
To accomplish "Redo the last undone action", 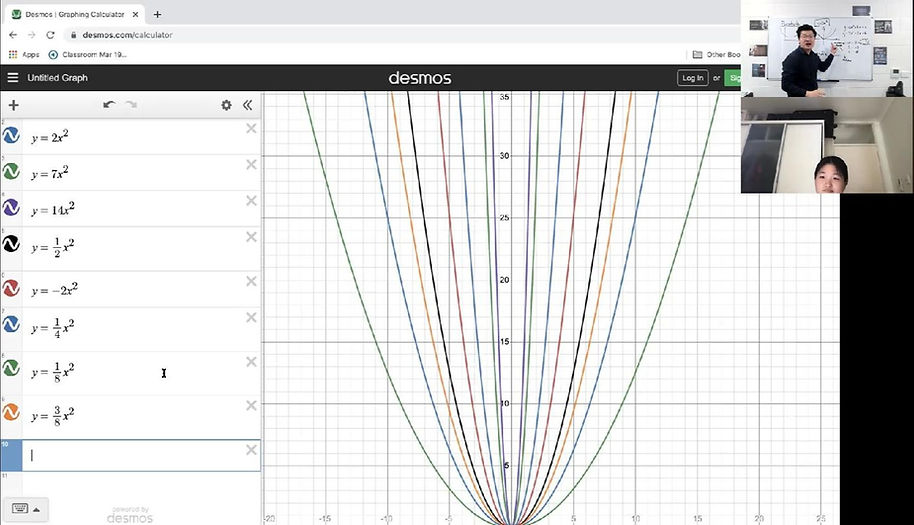I will [131, 105].
